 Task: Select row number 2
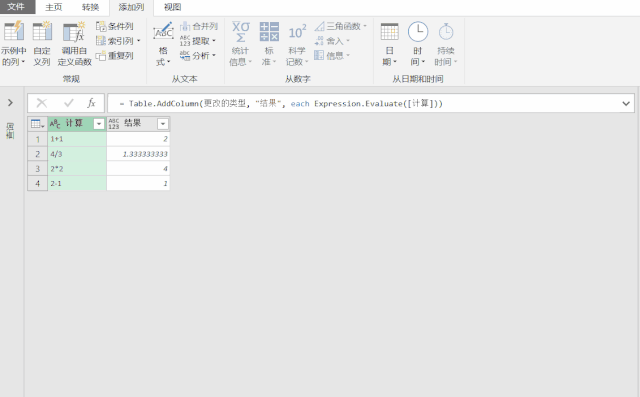pyautogui.click(x=38, y=154)
